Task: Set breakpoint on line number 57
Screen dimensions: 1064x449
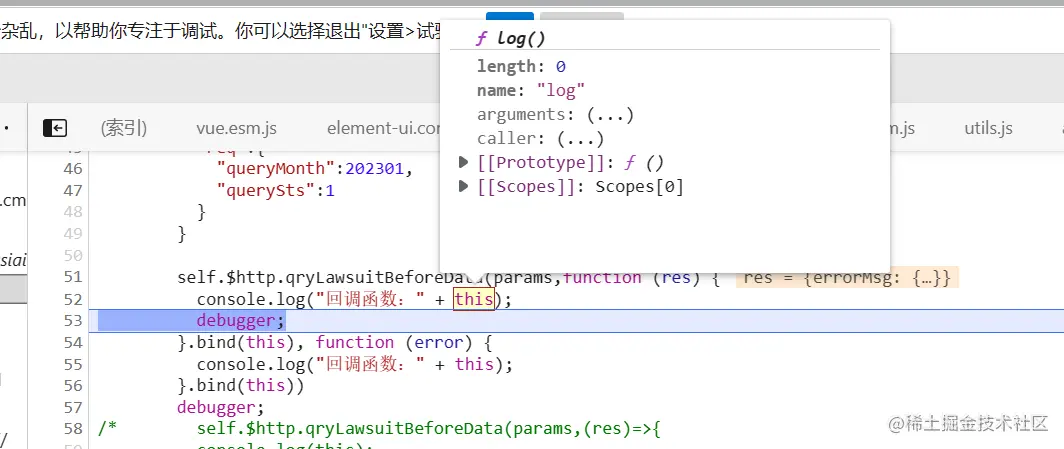Action: [x=71, y=408]
